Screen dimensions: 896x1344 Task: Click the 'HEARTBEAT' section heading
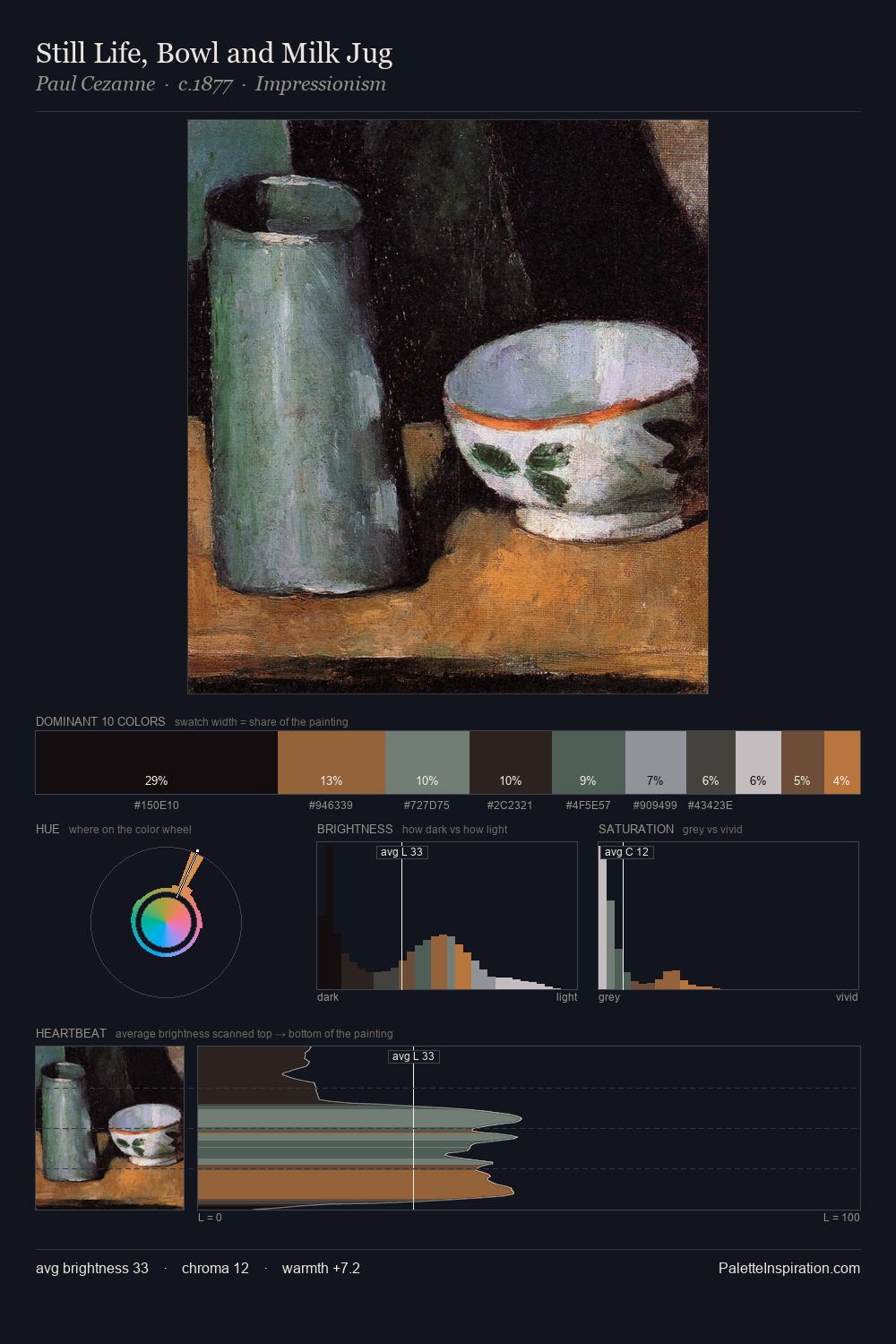pyautogui.click(x=71, y=1033)
